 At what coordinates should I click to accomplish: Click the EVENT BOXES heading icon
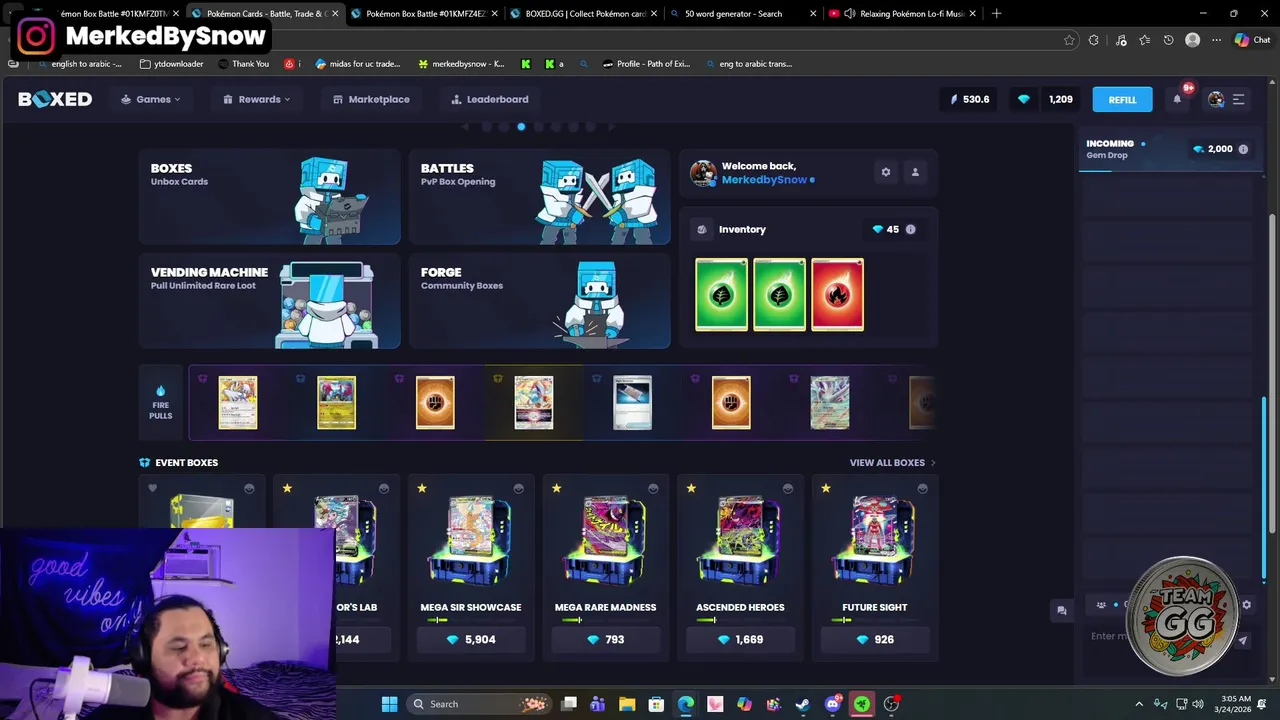(144, 463)
